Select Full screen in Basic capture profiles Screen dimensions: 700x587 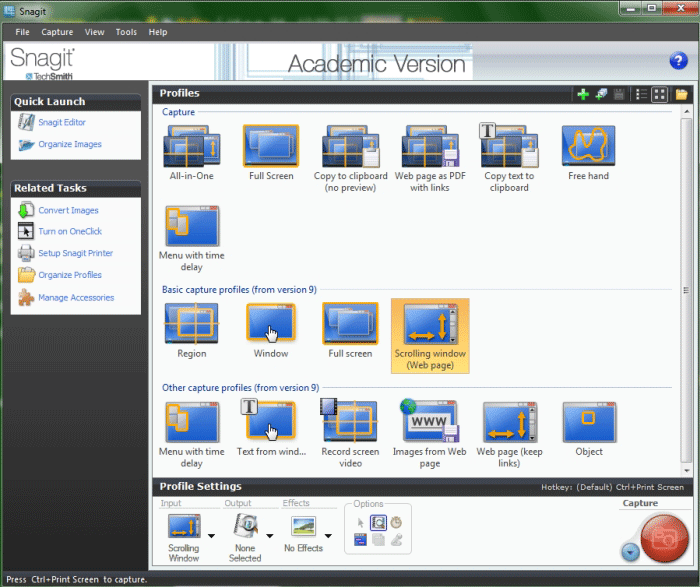tap(350, 330)
